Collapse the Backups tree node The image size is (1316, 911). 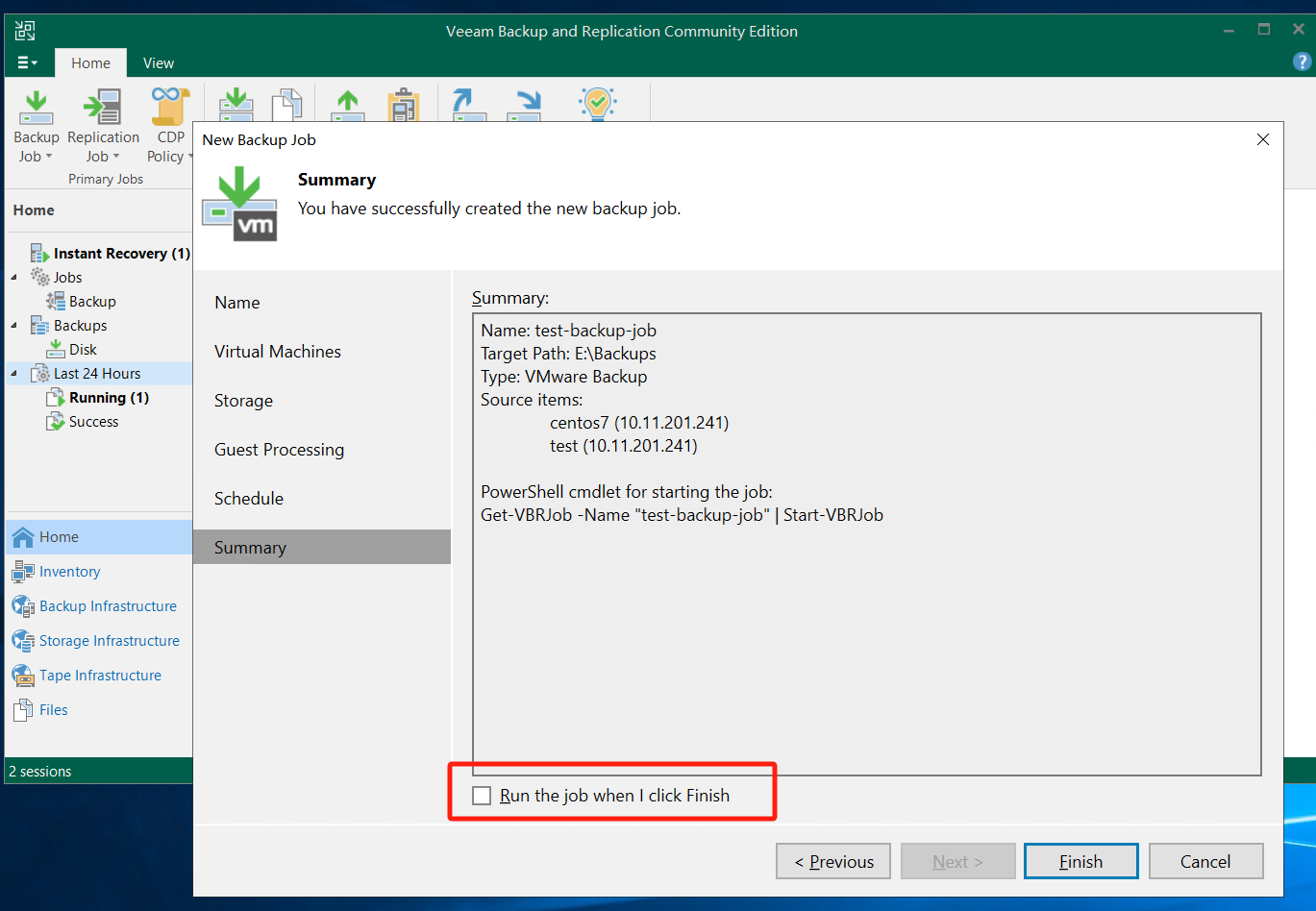[14, 326]
